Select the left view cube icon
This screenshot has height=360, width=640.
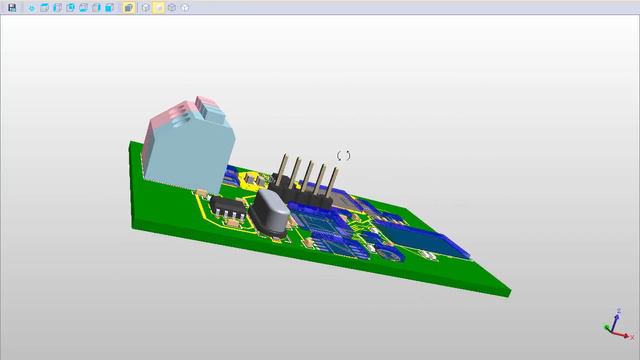click(58, 7)
